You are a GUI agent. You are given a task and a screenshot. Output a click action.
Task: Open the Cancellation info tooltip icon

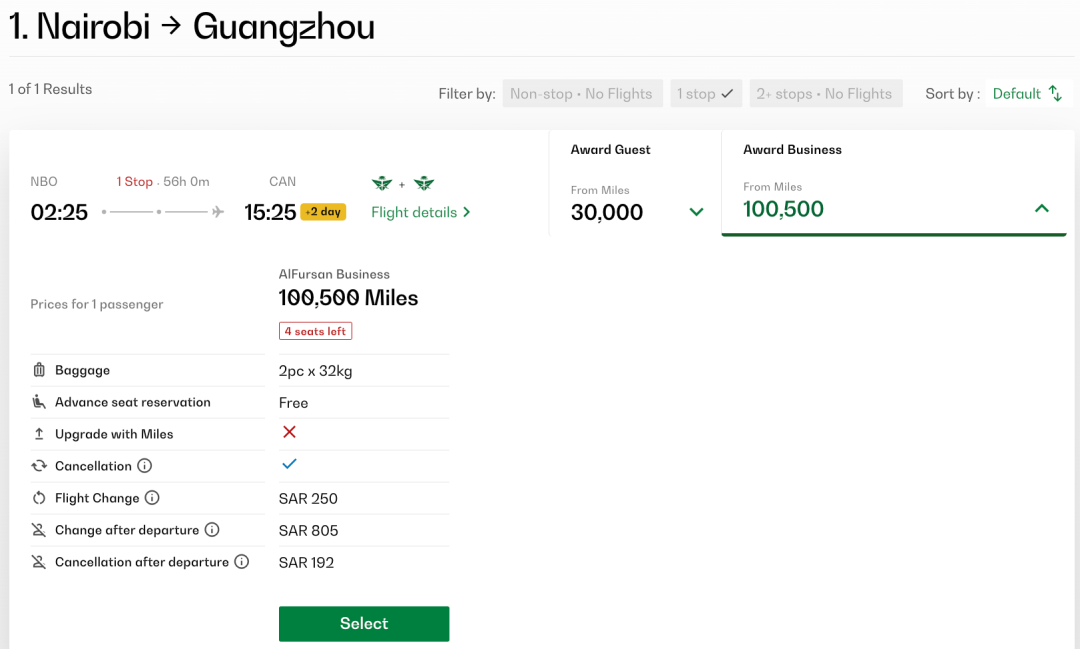[145, 466]
